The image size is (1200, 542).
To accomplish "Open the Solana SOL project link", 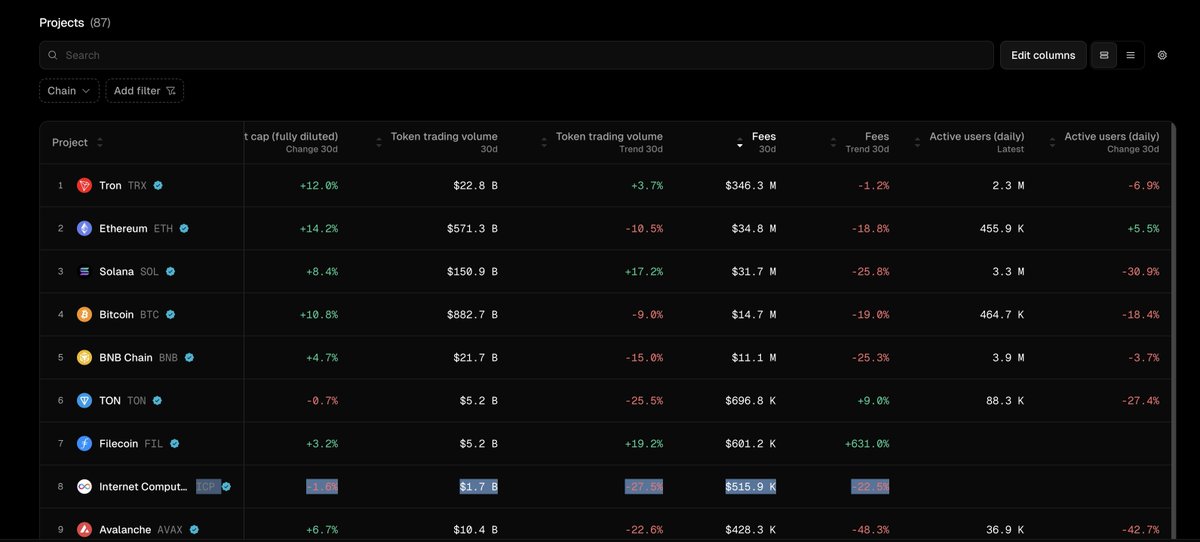I will 129,271.
